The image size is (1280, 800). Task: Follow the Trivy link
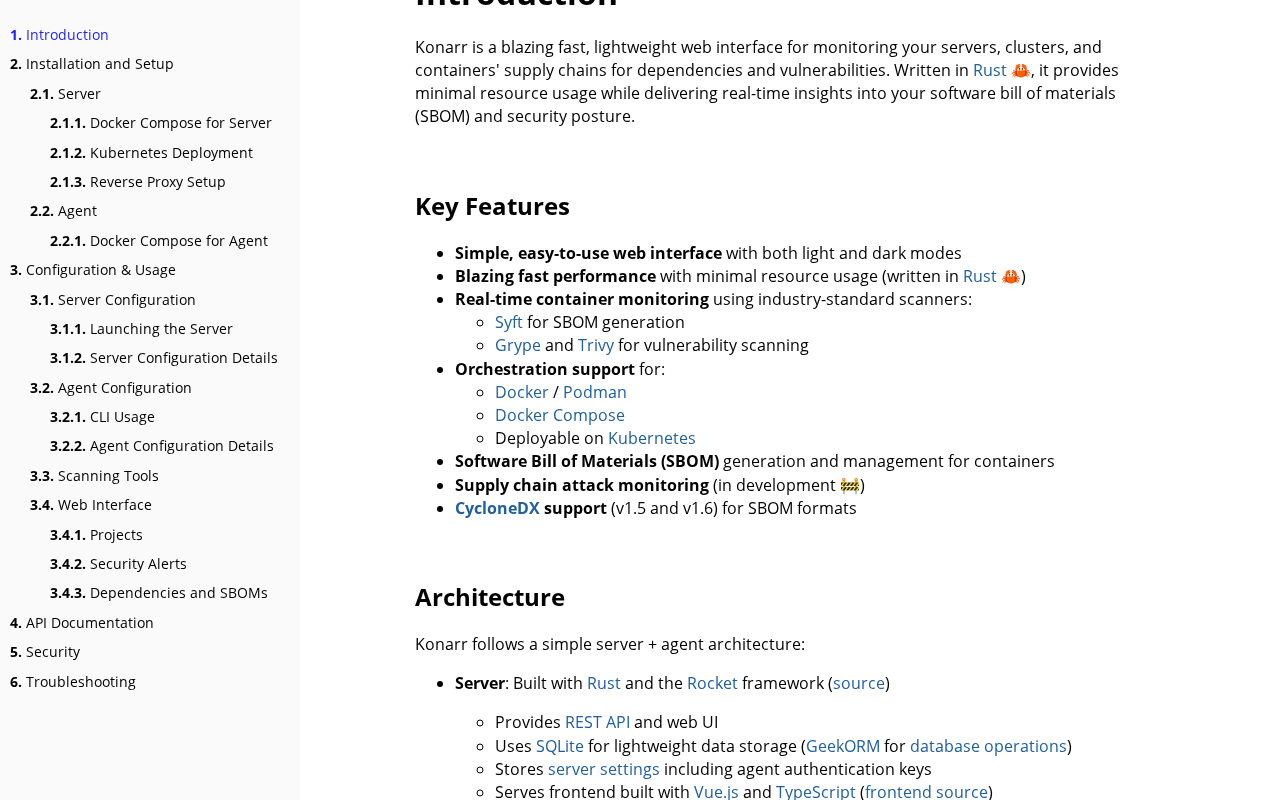click(x=595, y=345)
